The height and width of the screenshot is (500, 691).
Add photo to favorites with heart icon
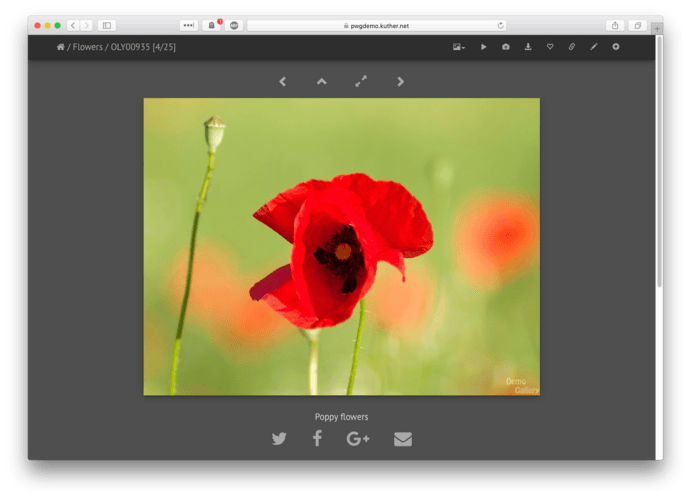[x=550, y=47]
